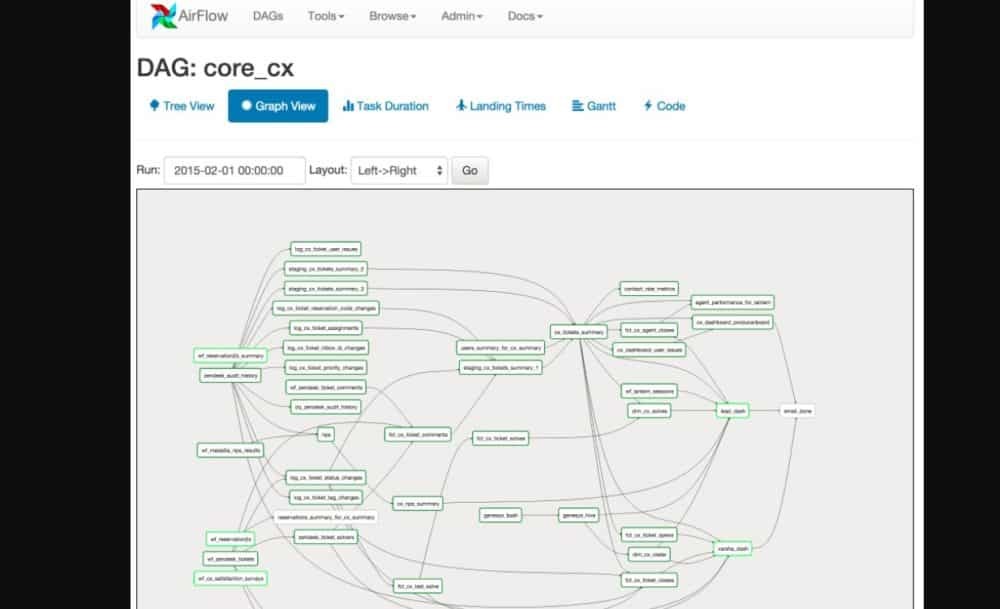Viewport: 1000px width, 609px height.
Task: Click the genesys_bash task node
Action: click(500, 515)
